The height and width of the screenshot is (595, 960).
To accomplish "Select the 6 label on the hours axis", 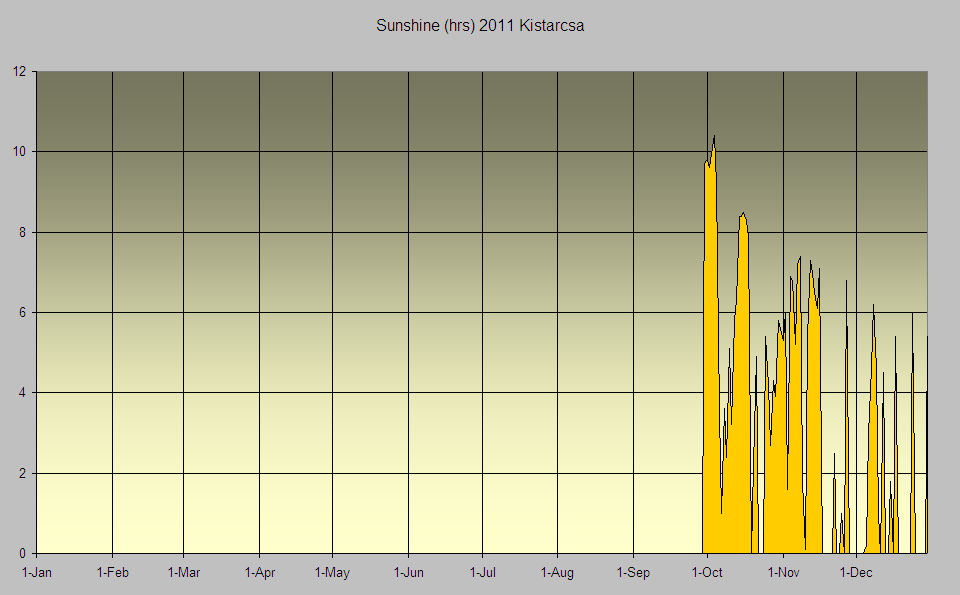I will click(23, 312).
